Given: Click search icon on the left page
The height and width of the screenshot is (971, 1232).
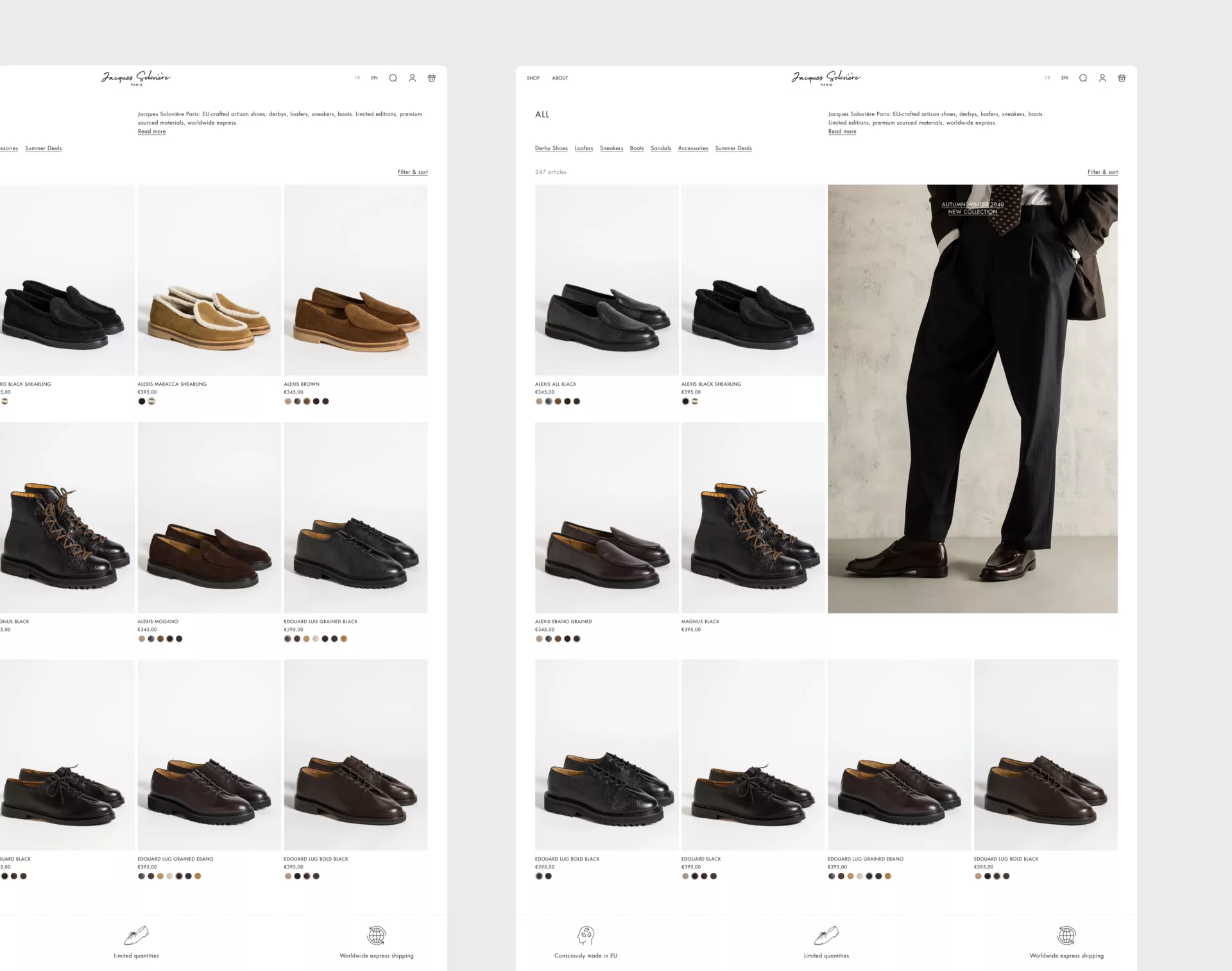Looking at the screenshot, I should coord(393,78).
